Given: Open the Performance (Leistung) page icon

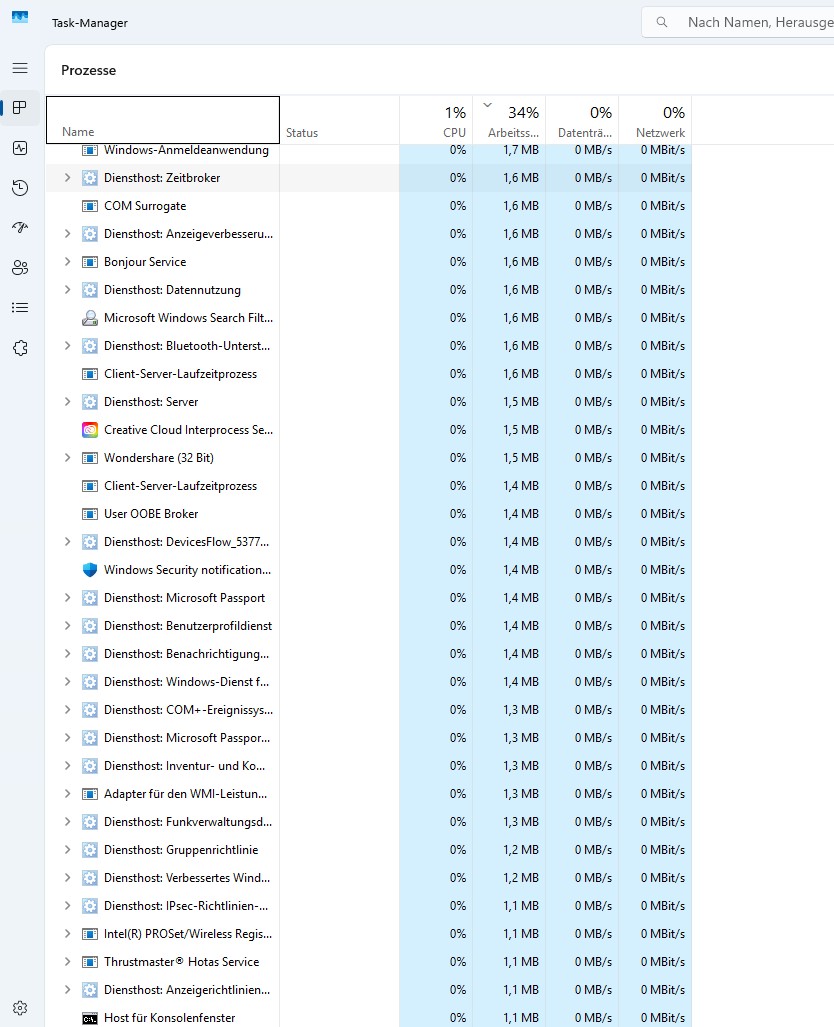Looking at the screenshot, I should point(20,148).
